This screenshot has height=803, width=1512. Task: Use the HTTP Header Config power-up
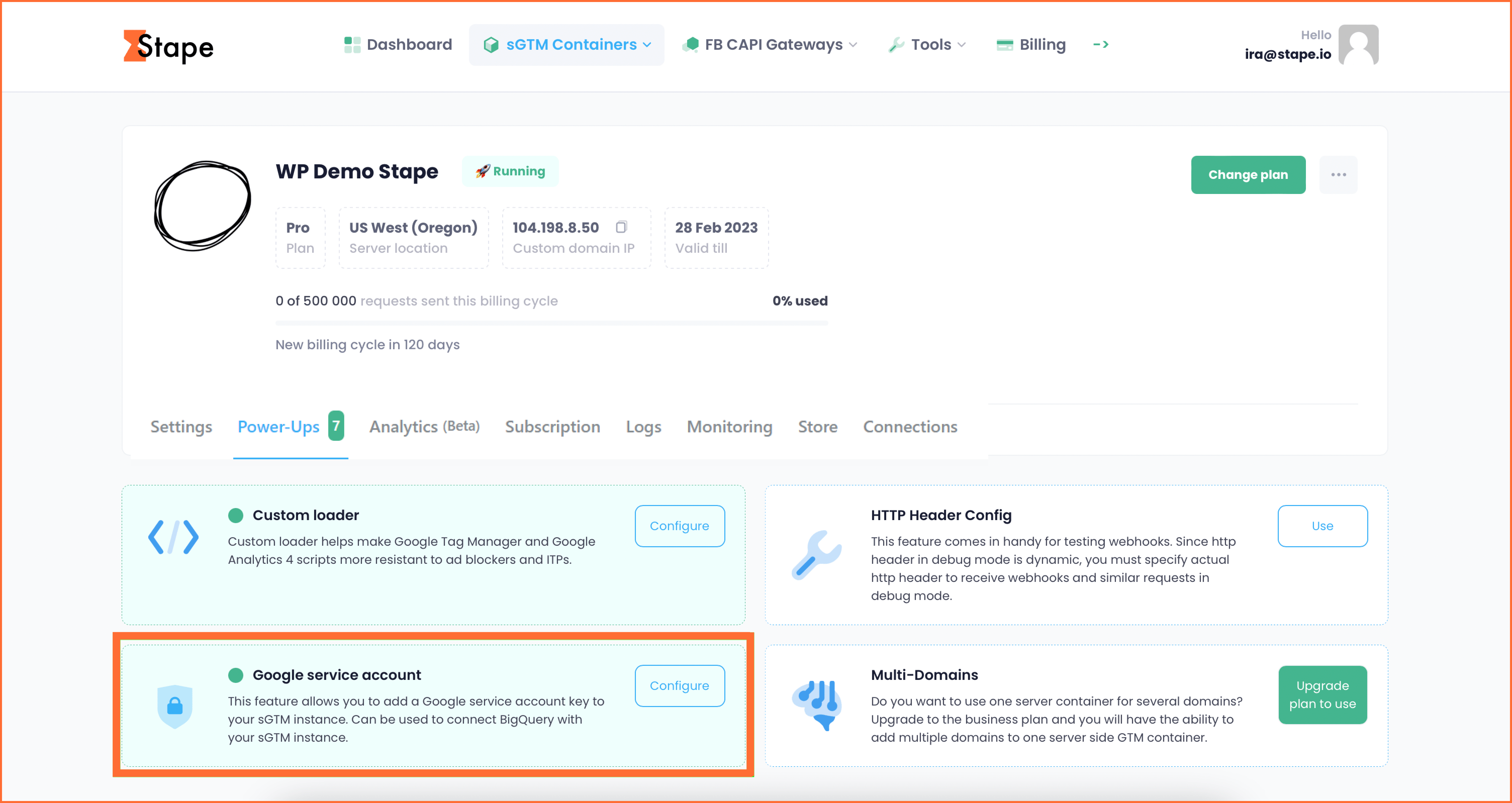pos(1322,526)
